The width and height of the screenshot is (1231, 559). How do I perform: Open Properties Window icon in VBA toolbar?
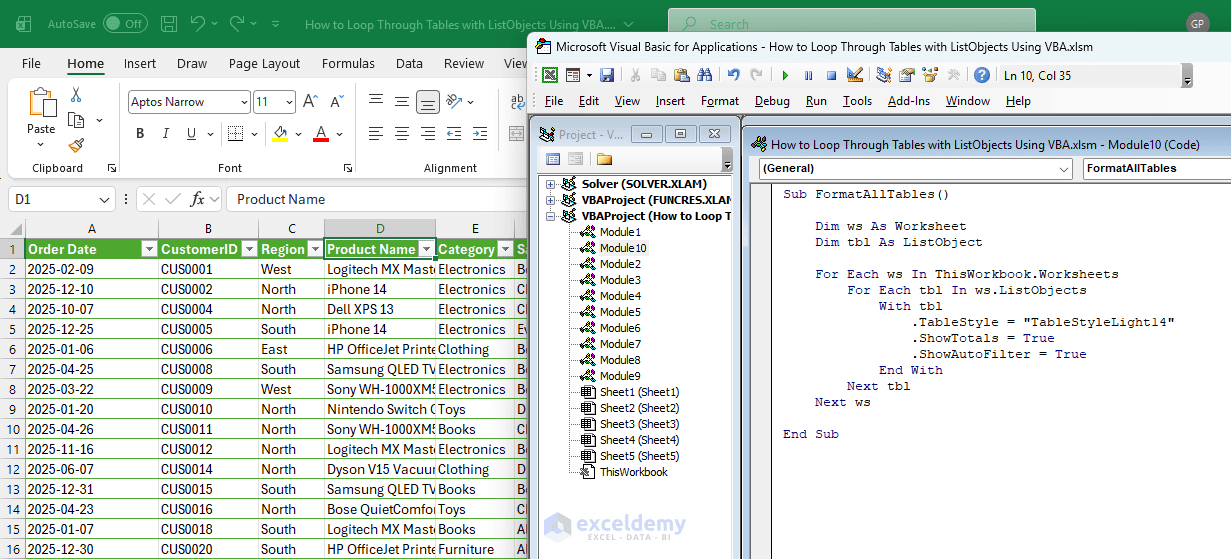tap(907, 75)
